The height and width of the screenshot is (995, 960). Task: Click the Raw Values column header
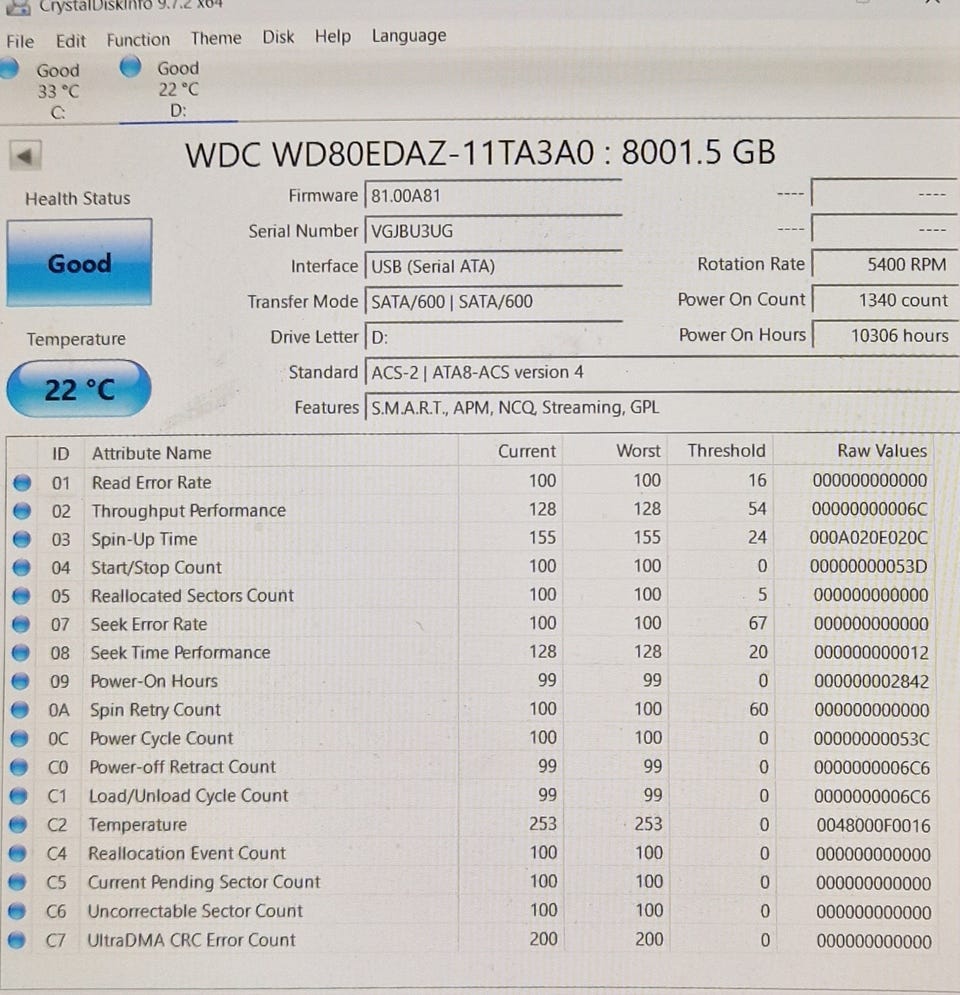point(882,451)
